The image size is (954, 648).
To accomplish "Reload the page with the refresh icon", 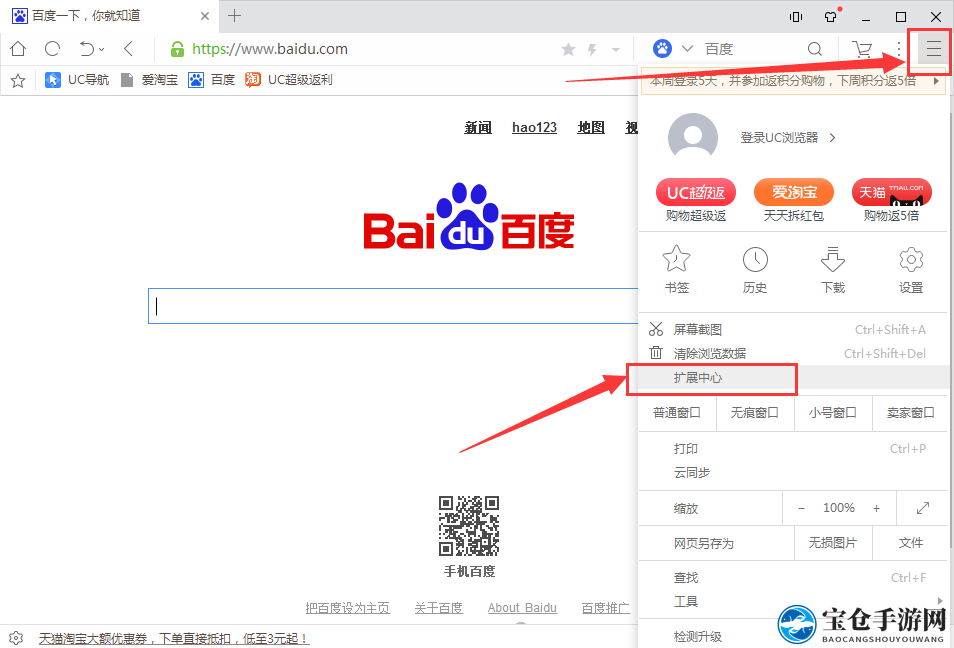I will [x=52, y=49].
